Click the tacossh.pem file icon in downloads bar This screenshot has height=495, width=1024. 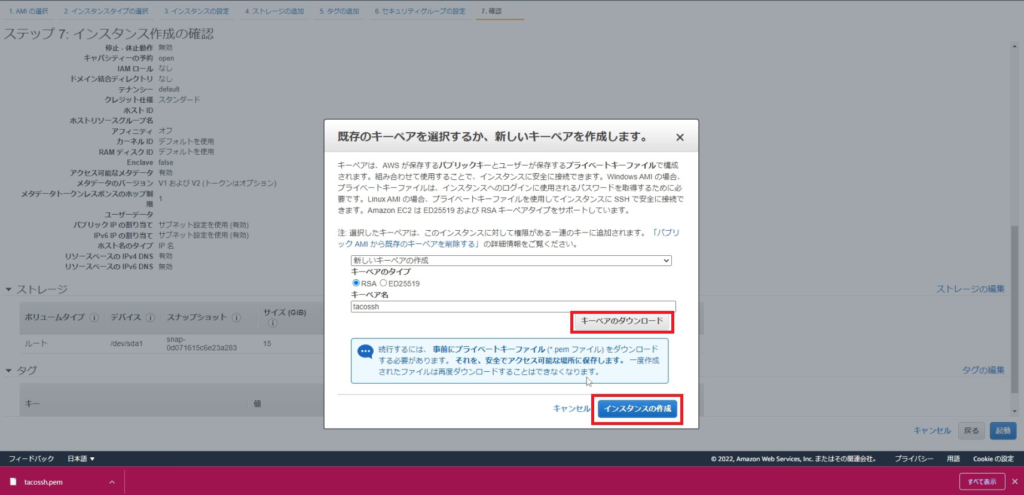13,481
